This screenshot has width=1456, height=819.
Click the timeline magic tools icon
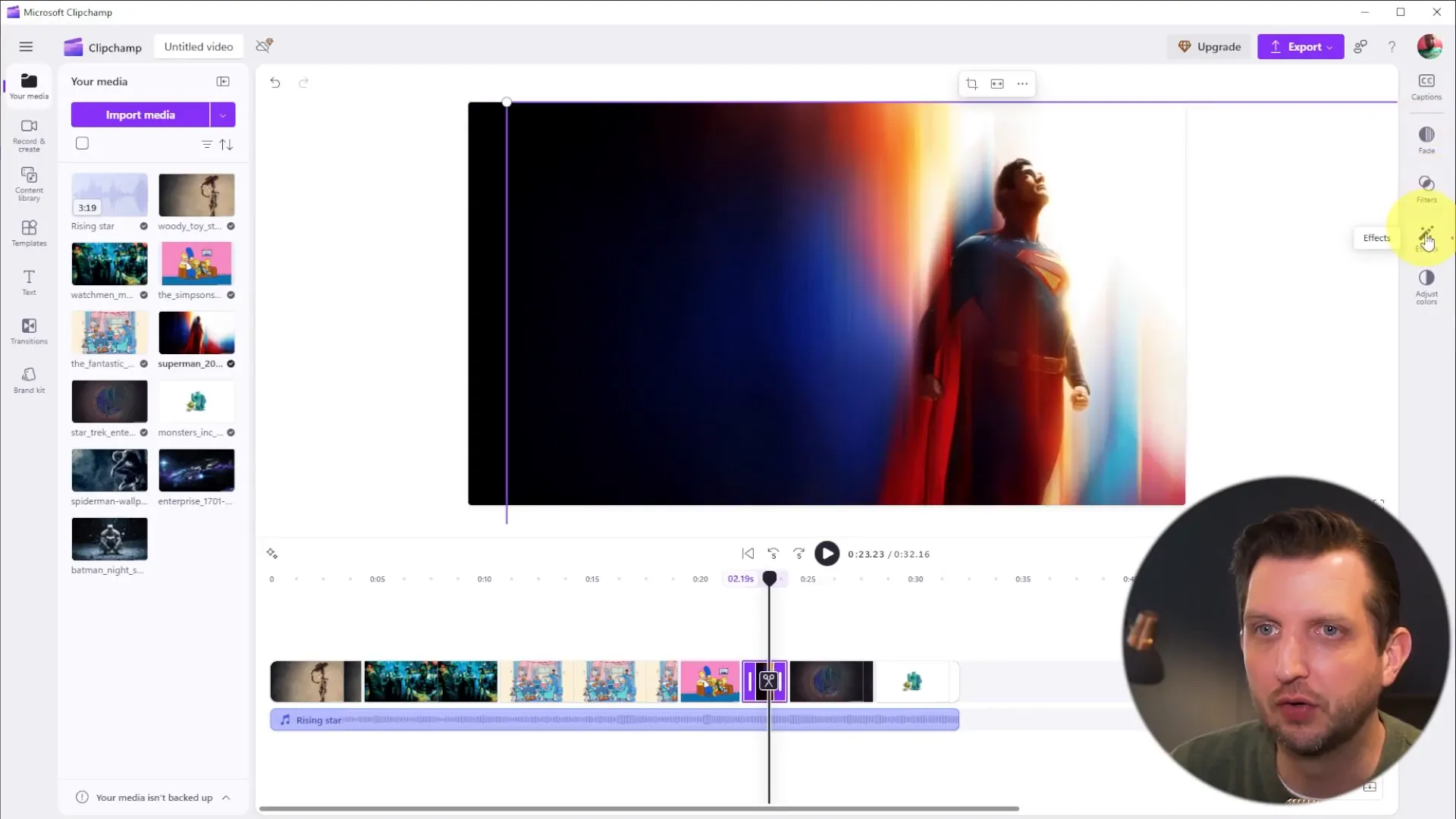pos(272,554)
